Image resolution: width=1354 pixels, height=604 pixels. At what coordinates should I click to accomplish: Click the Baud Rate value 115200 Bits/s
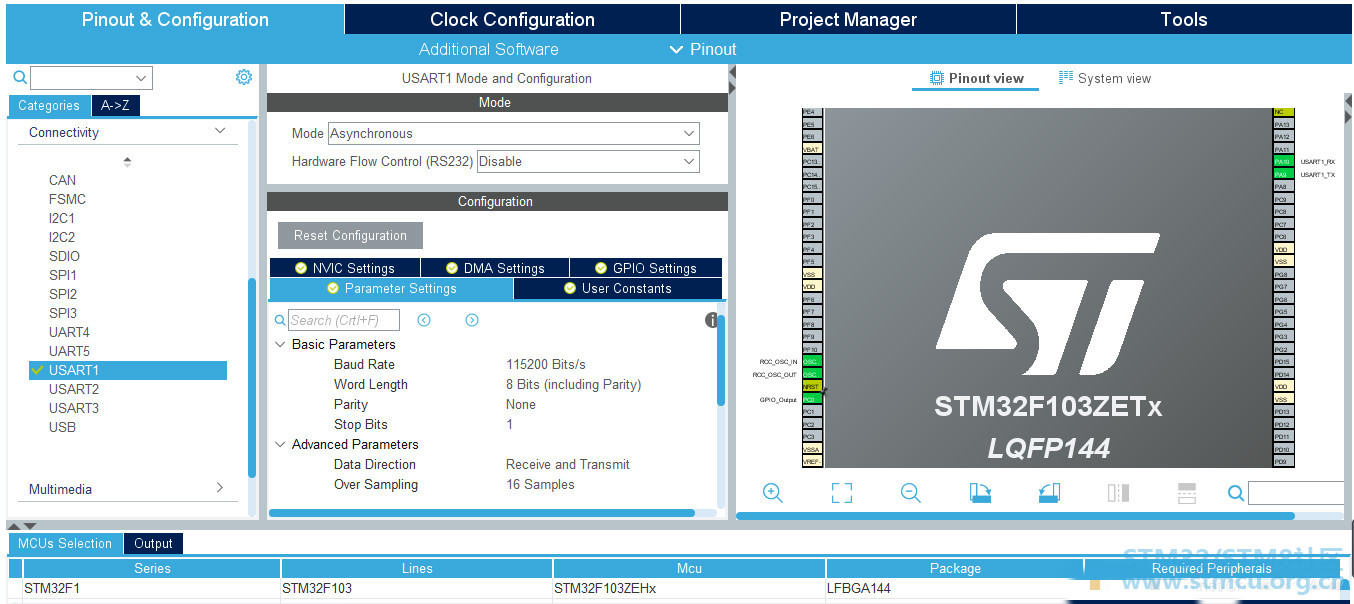(x=546, y=364)
